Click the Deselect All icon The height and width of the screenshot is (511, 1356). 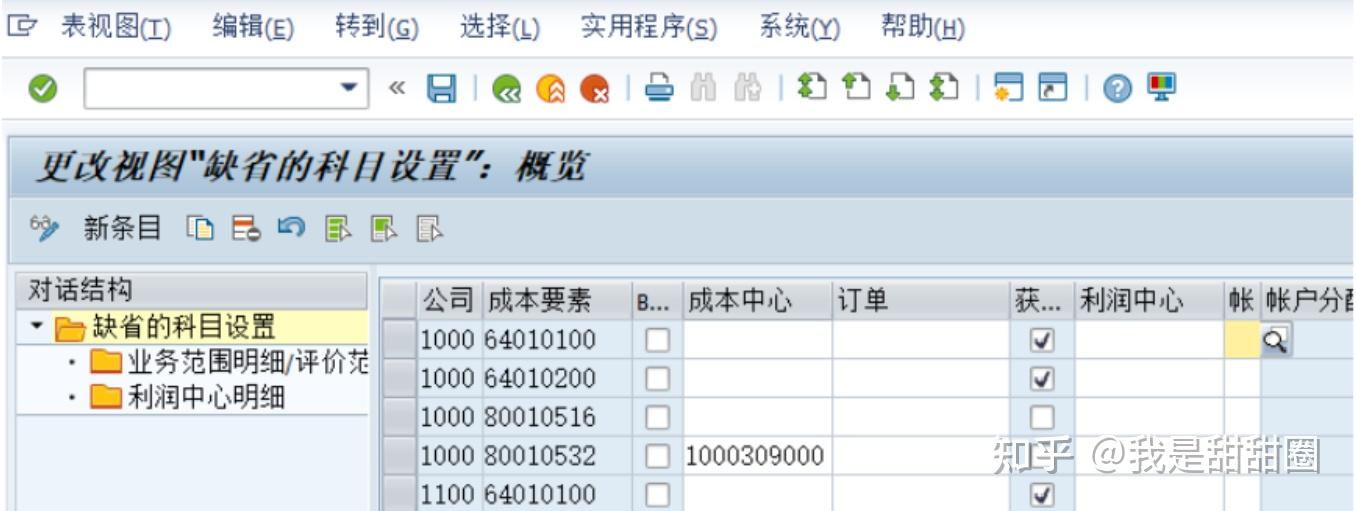coord(429,229)
